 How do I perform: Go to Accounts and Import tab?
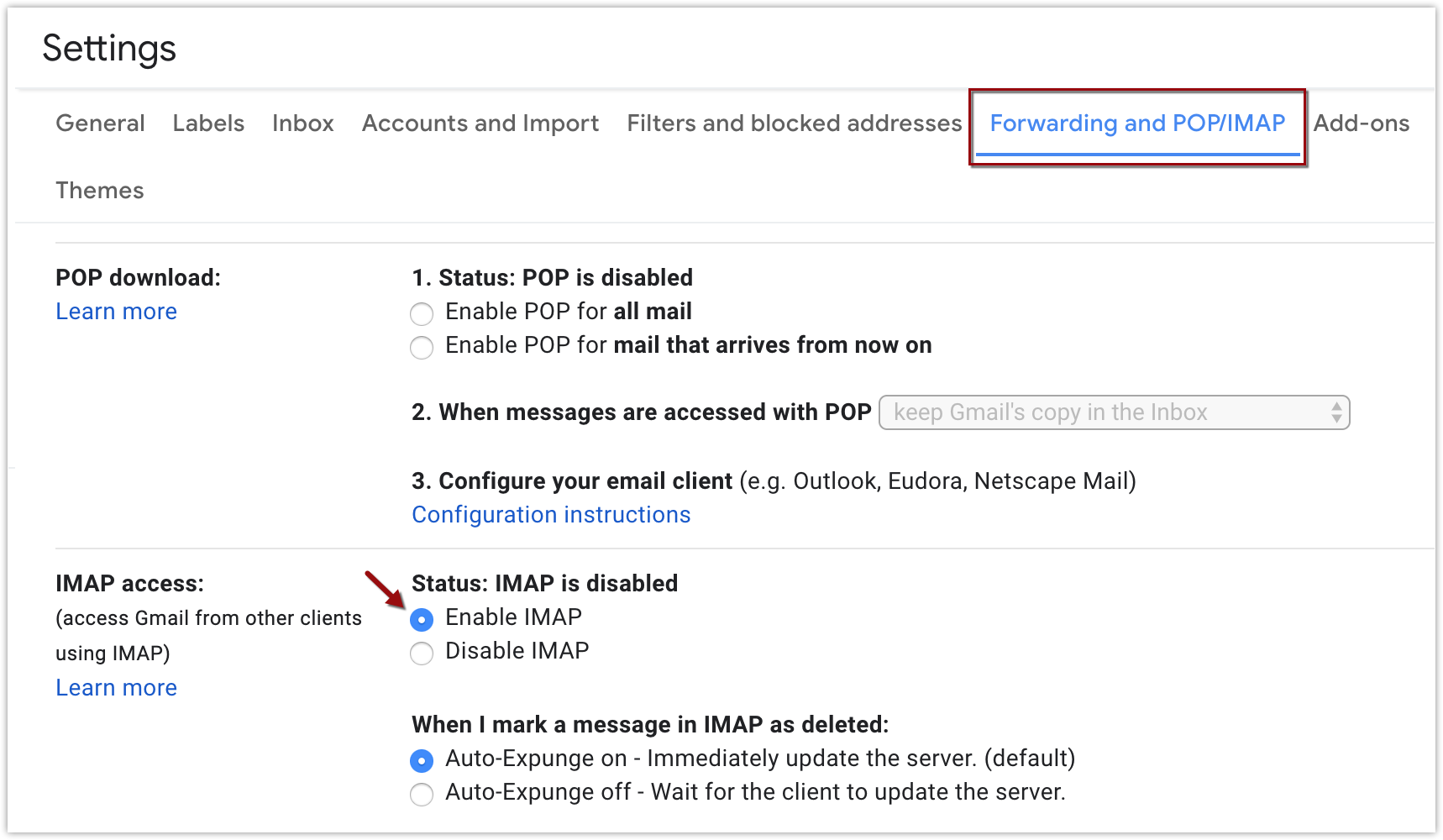point(480,123)
